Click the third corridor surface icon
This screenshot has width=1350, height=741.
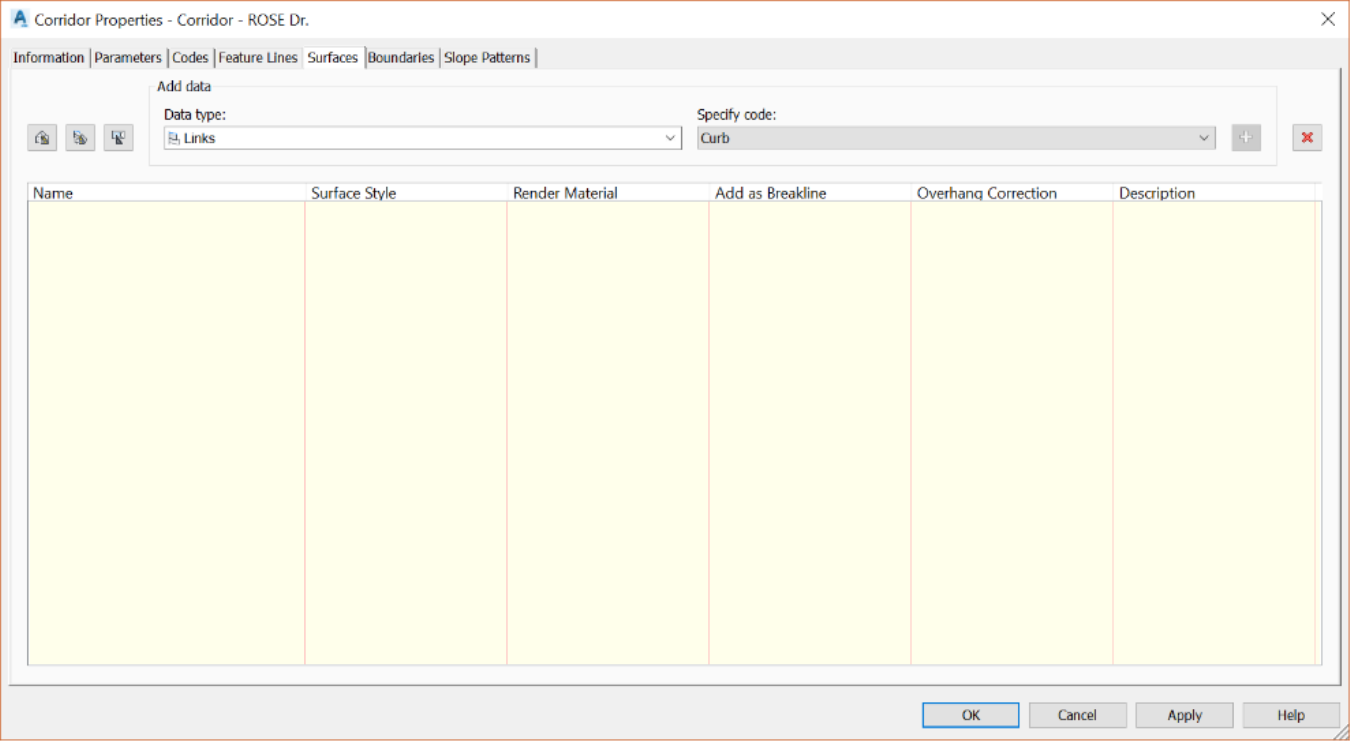pyautogui.click(x=119, y=138)
